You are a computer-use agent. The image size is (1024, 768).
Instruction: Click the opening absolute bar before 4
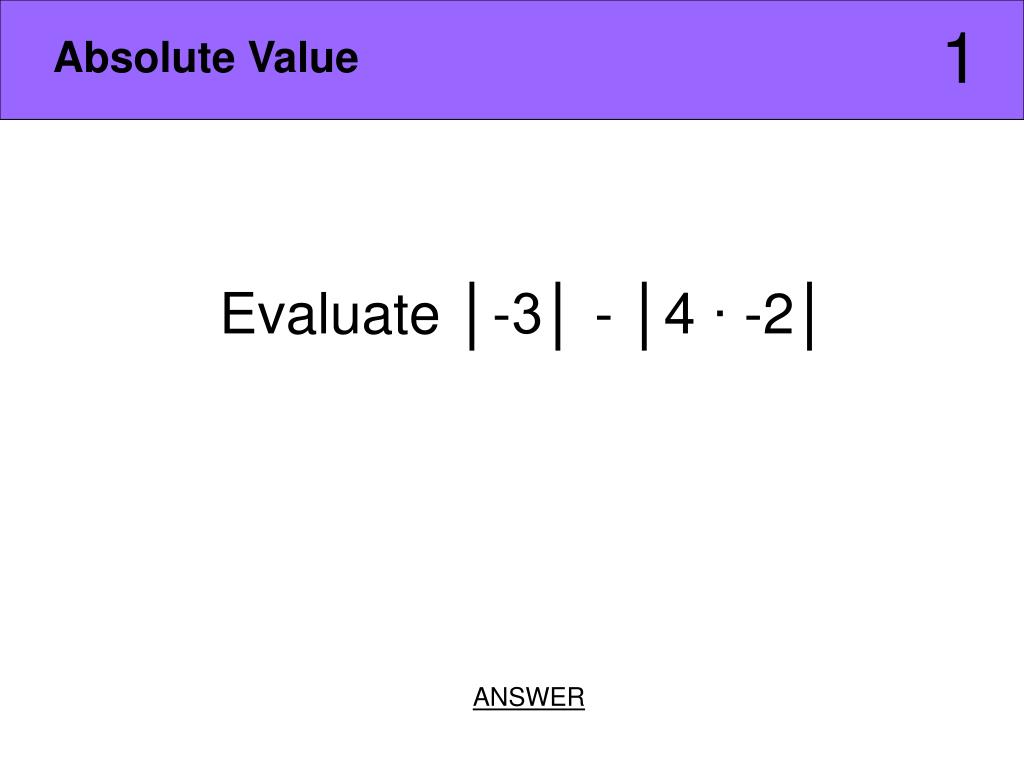click(x=644, y=315)
